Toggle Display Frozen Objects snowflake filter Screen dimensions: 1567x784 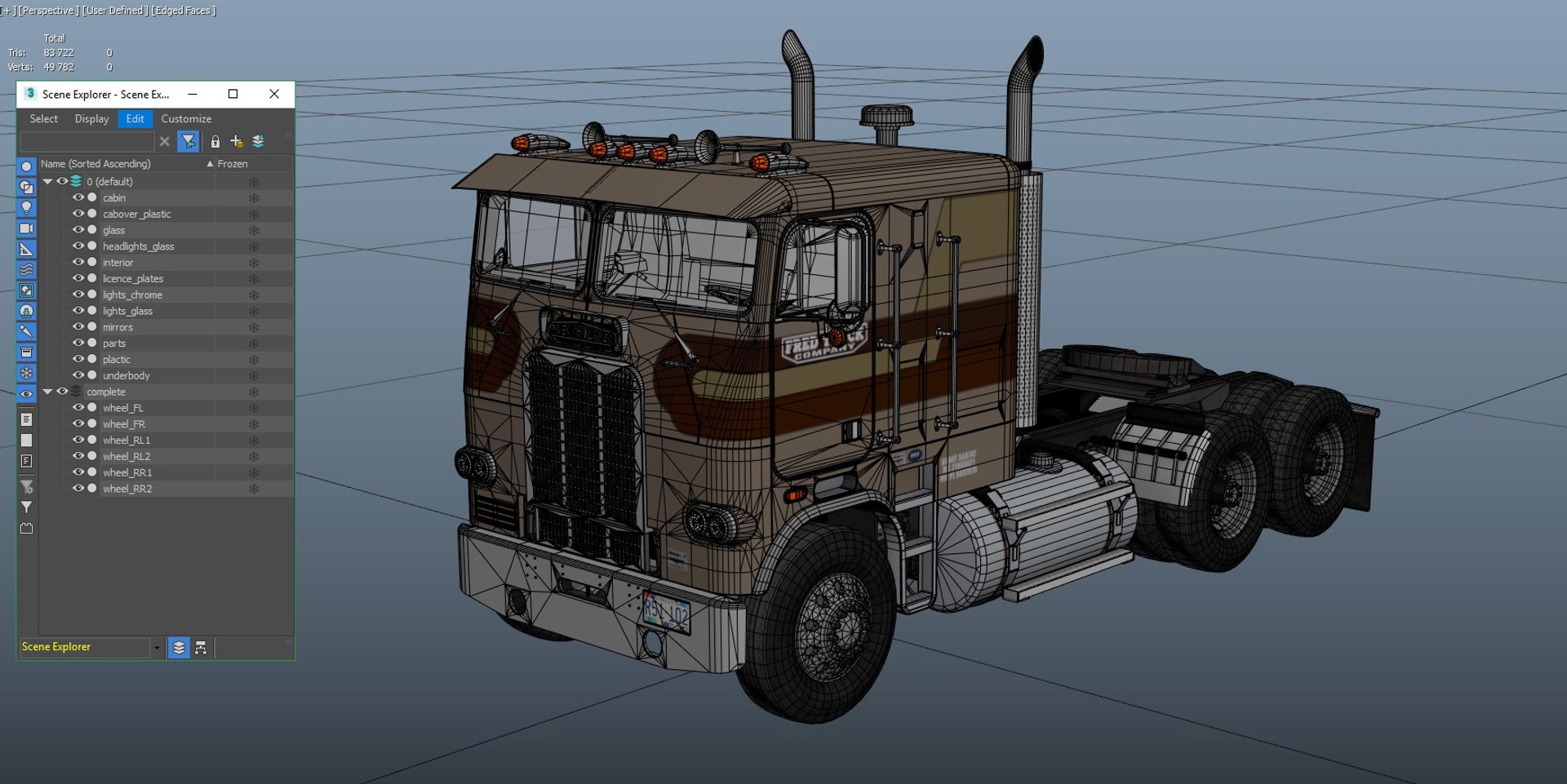point(26,373)
